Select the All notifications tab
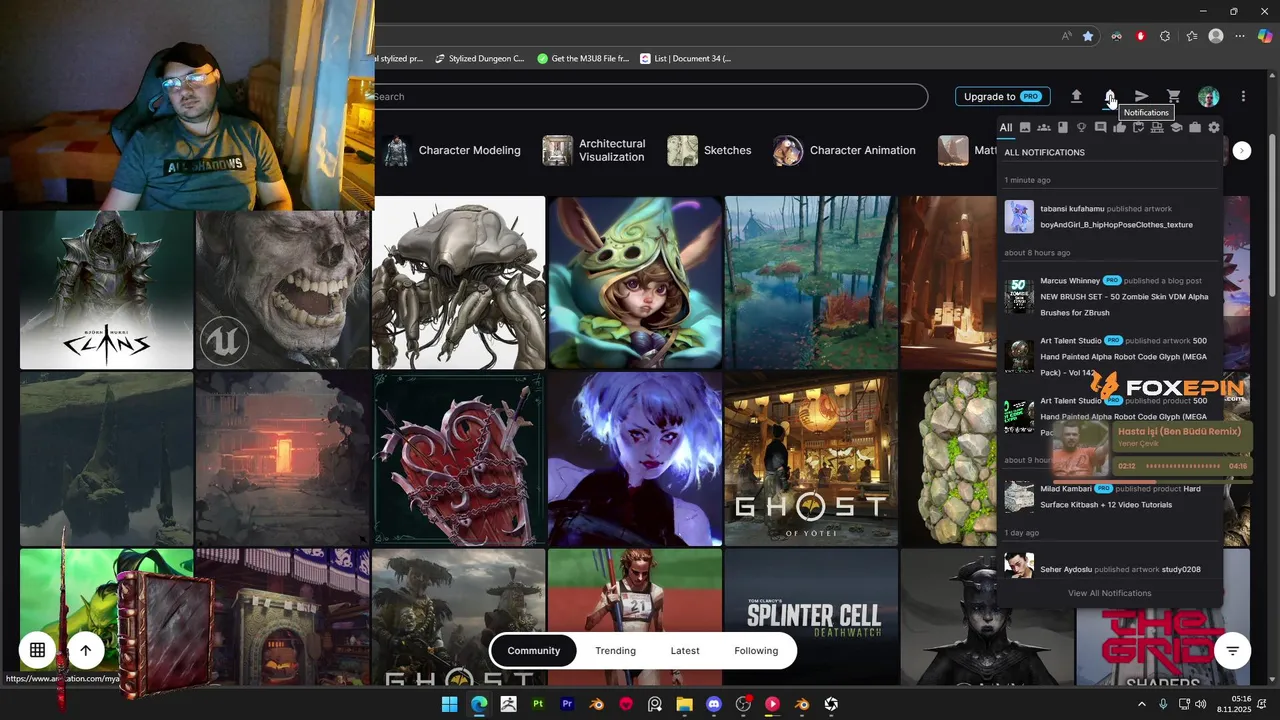Screen dimensions: 1280x720 (x=1006, y=128)
